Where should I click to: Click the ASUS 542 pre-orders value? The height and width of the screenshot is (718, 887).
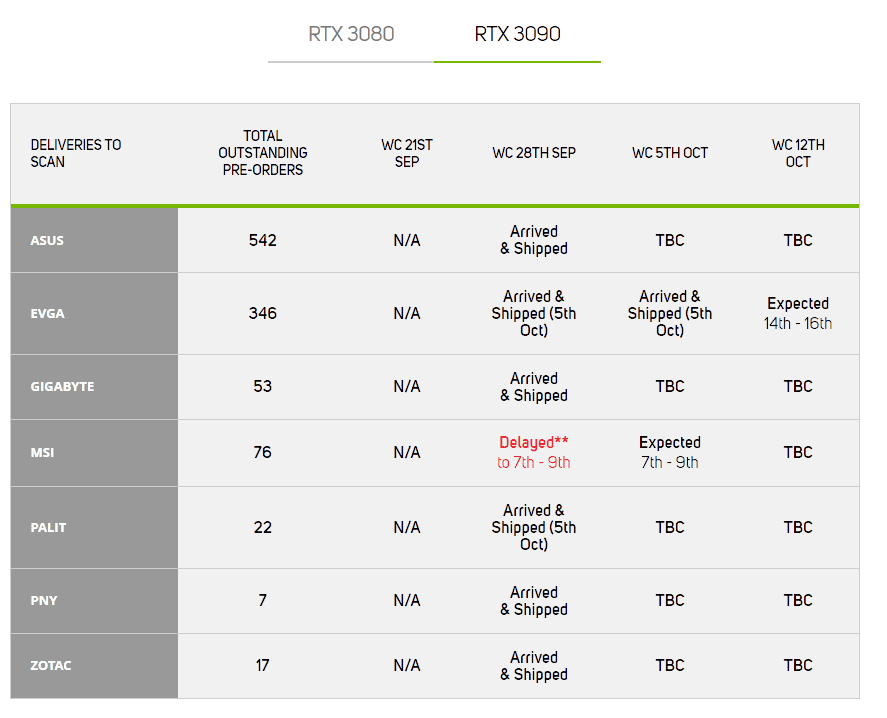[x=262, y=240]
